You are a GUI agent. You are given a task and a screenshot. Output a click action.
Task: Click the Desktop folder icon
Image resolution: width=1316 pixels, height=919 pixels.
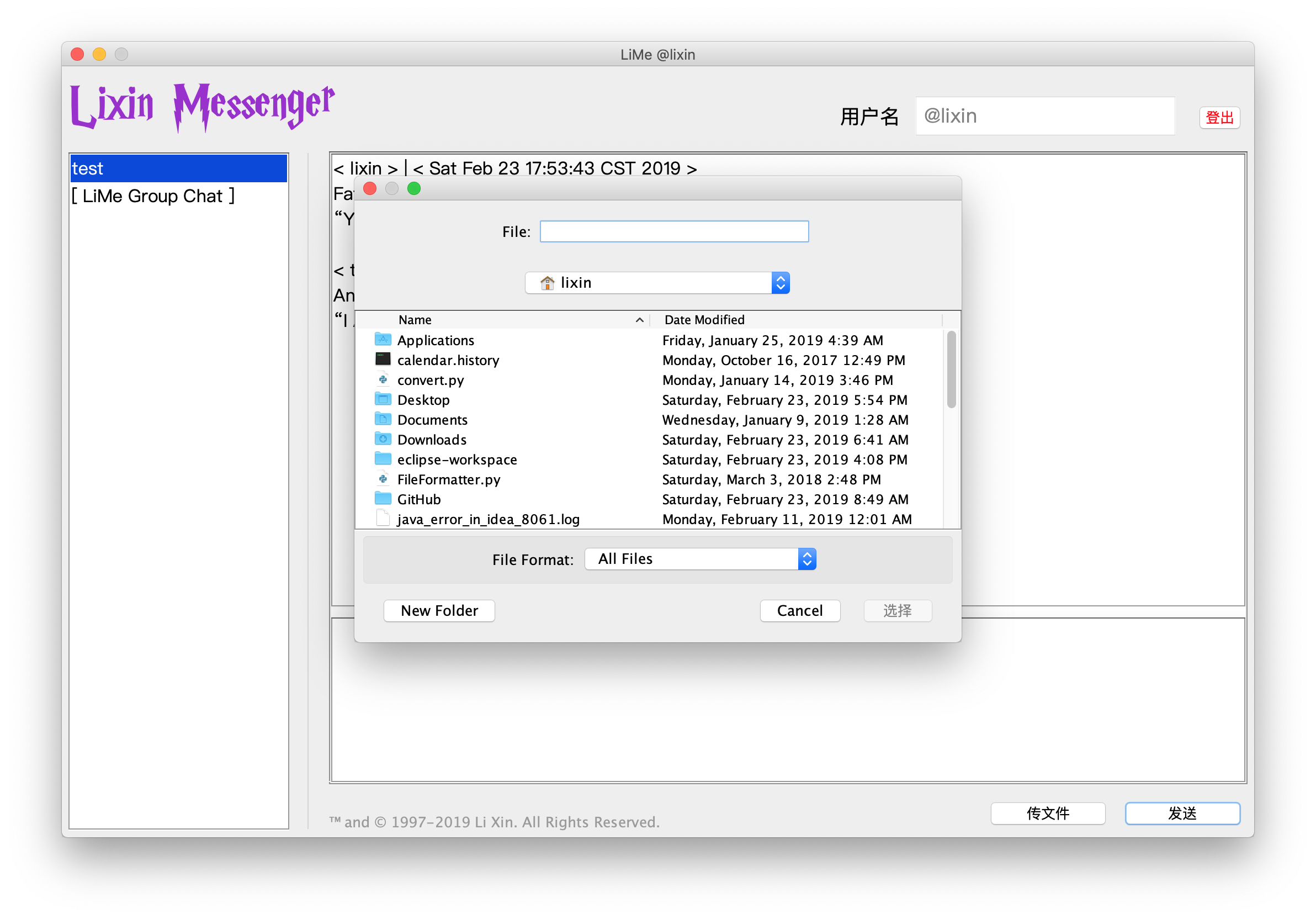click(x=383, y=400)
